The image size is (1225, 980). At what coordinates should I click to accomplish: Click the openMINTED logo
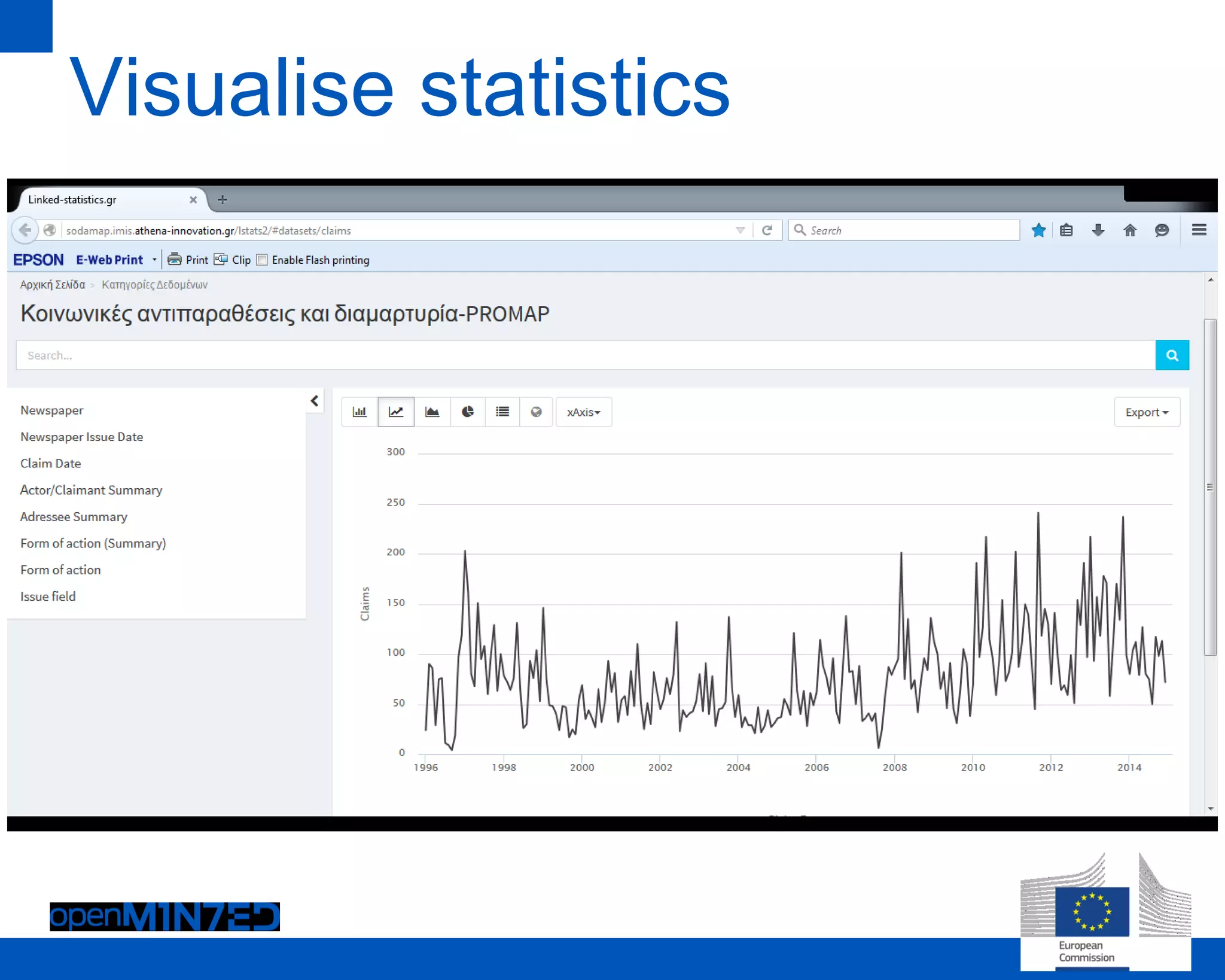164,917
